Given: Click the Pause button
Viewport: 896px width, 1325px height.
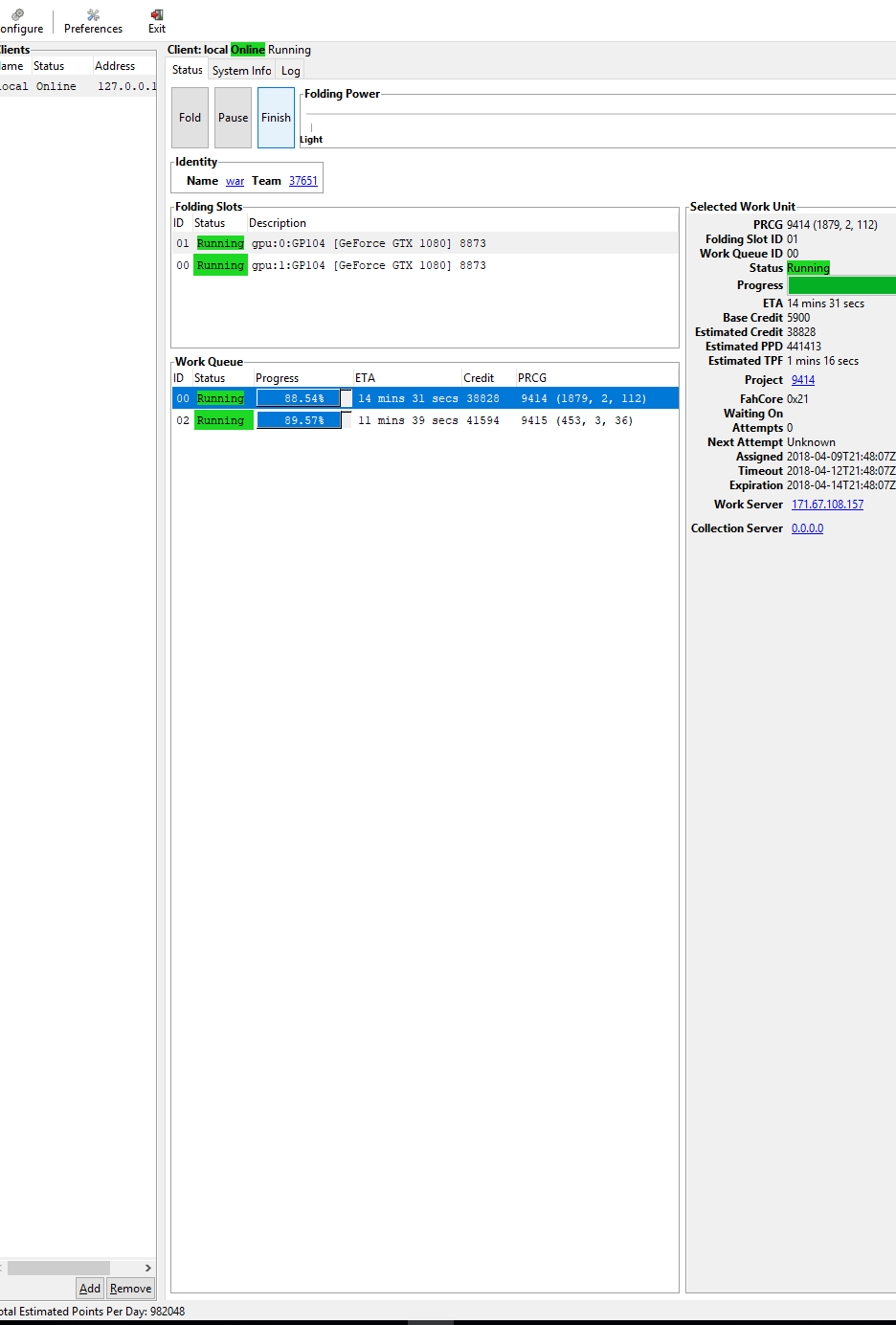Looking at the screenshot, I should 233,118.
